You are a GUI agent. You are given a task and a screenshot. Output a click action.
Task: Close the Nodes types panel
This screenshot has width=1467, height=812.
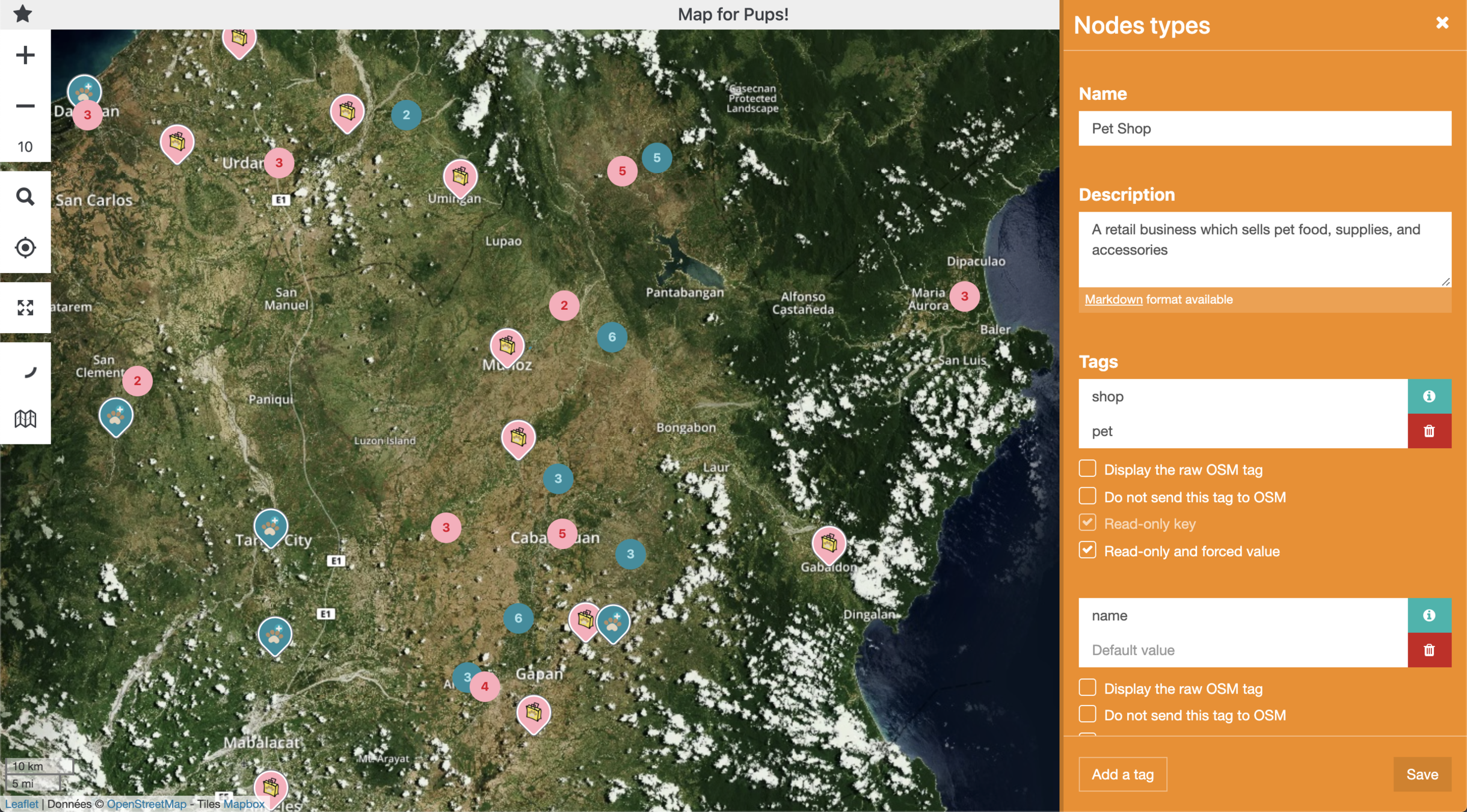1442,23
